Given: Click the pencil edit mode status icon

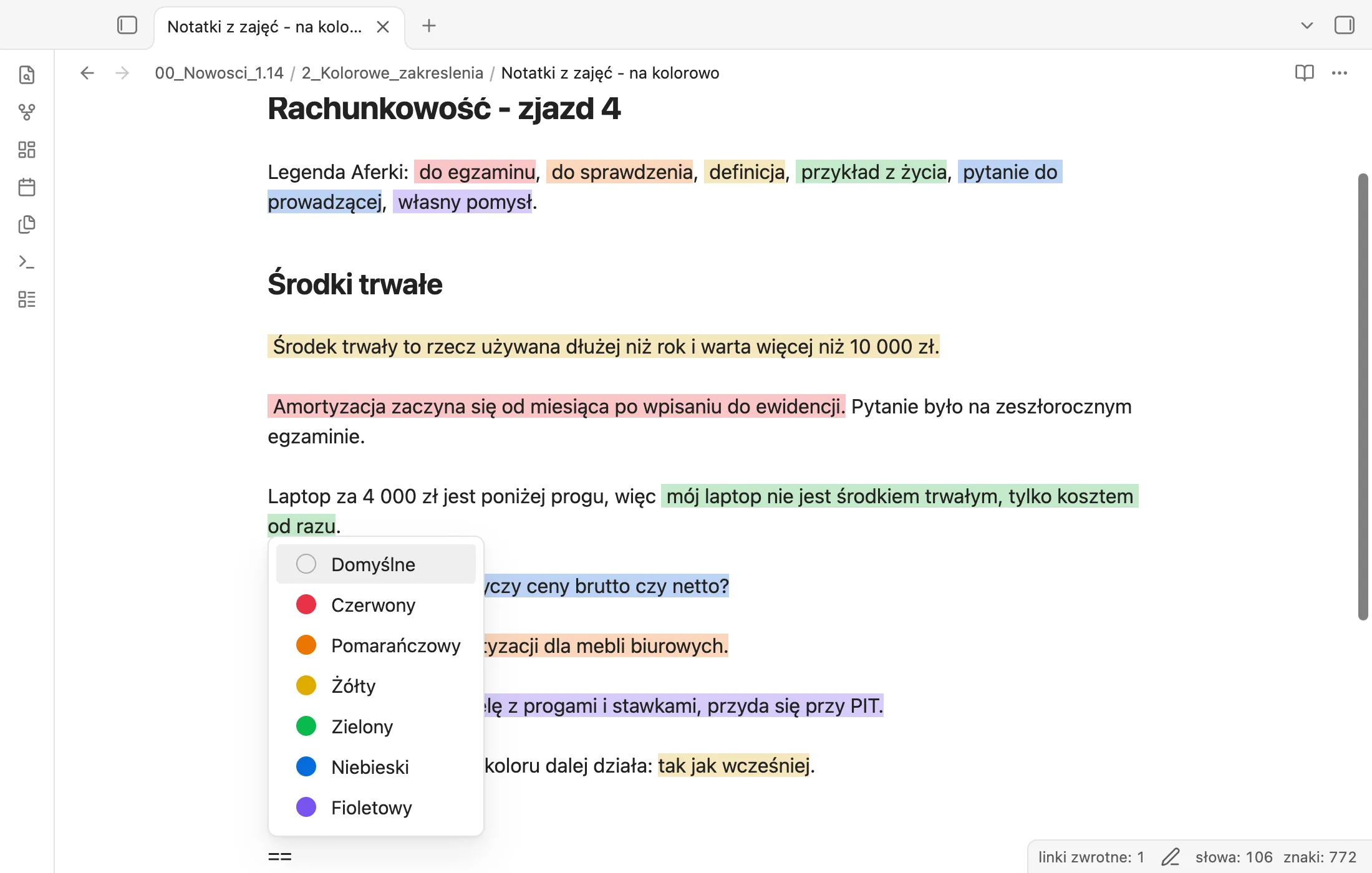Looking at the screenshot, I should coord(1171,857).
